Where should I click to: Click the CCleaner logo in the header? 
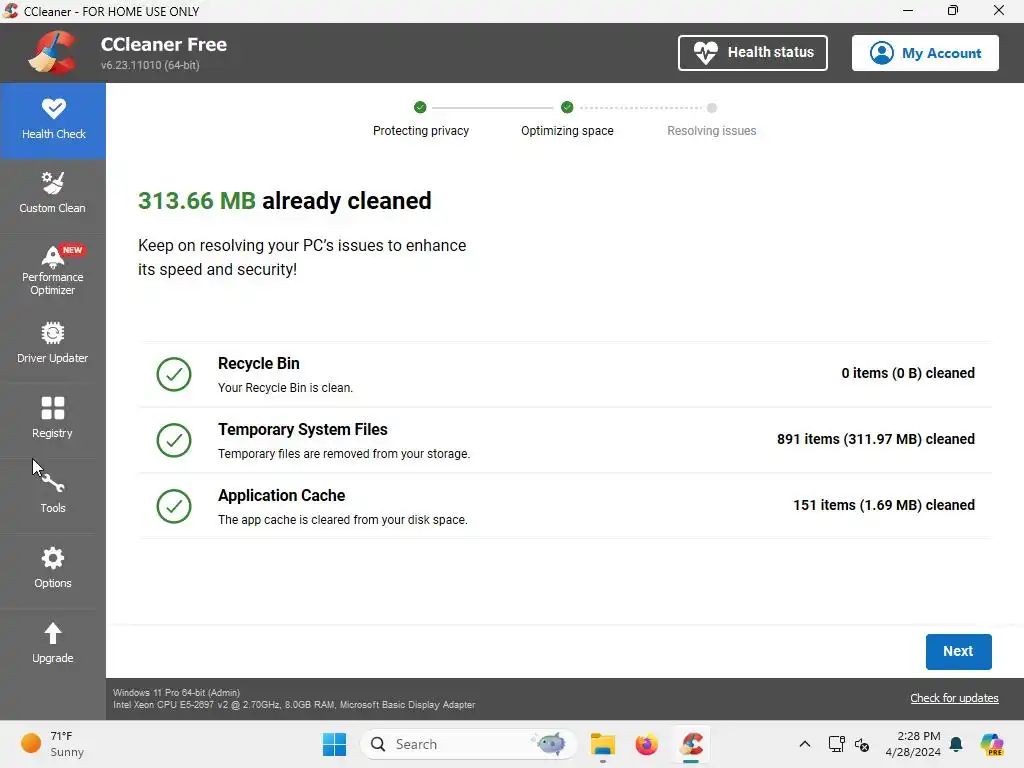(x=53, y=52)
